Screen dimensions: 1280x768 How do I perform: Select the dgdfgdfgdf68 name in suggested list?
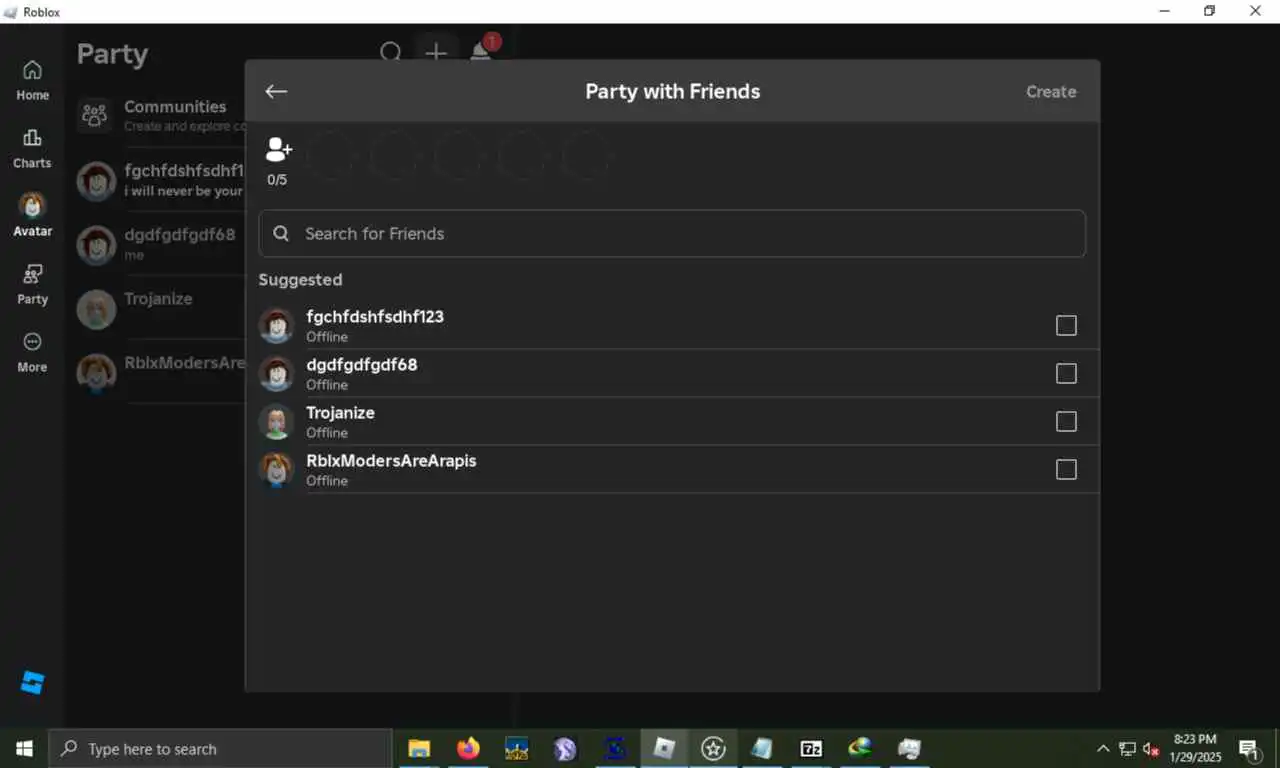[x=362, y=365]
